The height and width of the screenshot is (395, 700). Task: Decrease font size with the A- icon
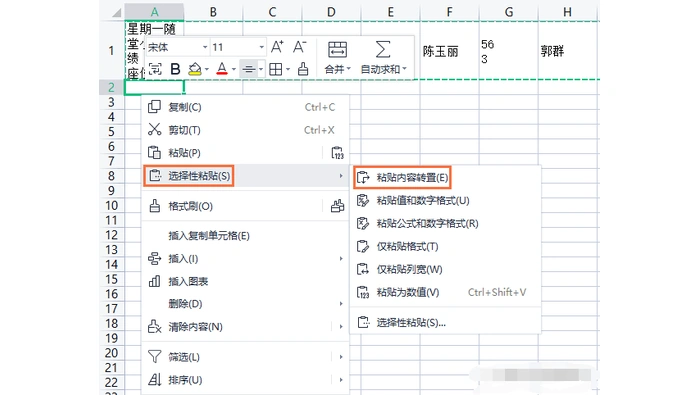tap(299, 47)
